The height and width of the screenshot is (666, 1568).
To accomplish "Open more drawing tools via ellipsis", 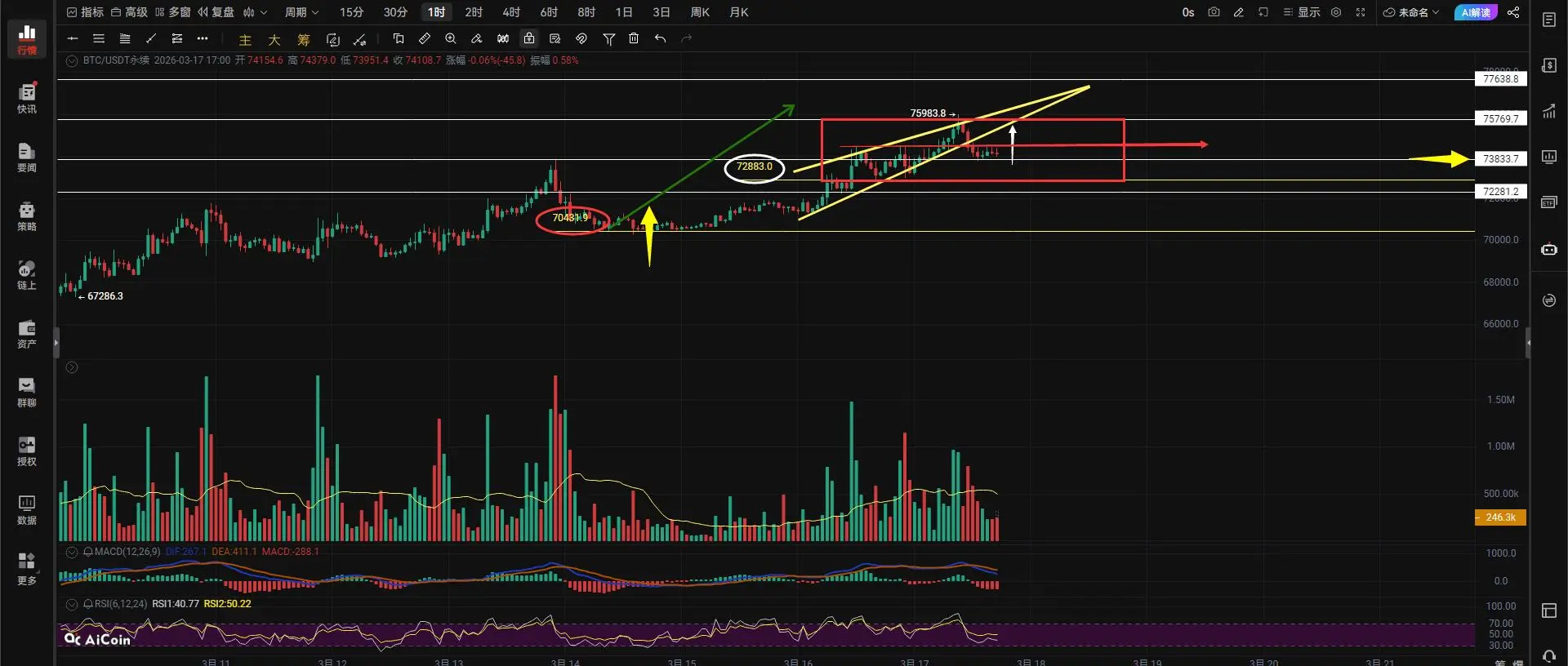I will pyautogui.click(x=203, y=38).
